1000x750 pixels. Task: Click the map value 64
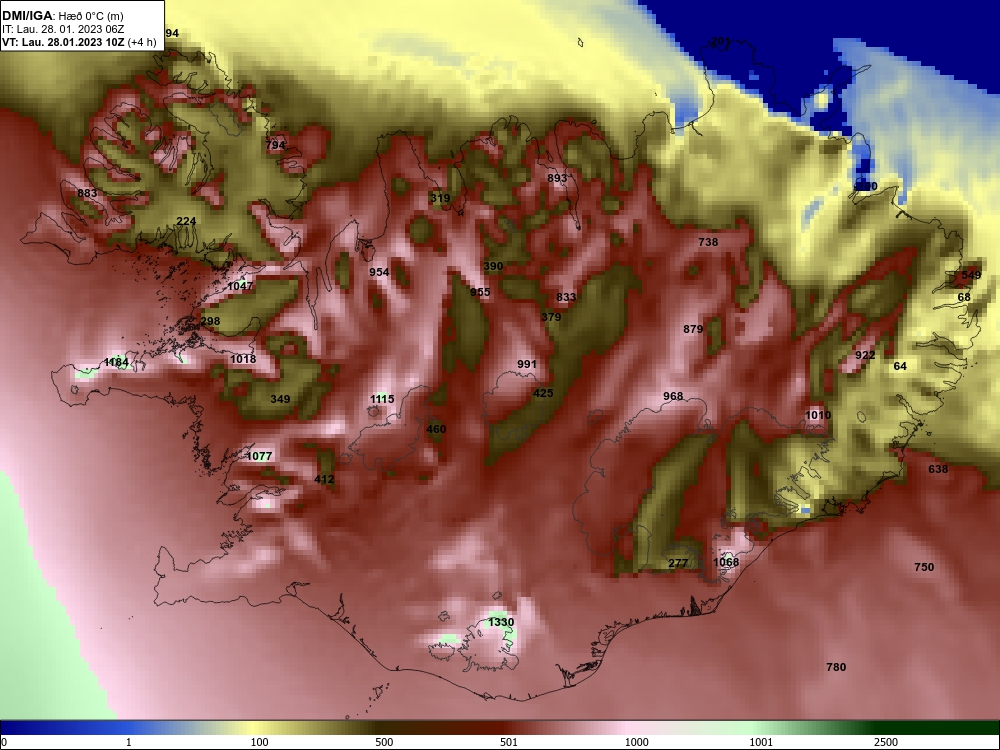pyautogui.click(x=900, y=366)
